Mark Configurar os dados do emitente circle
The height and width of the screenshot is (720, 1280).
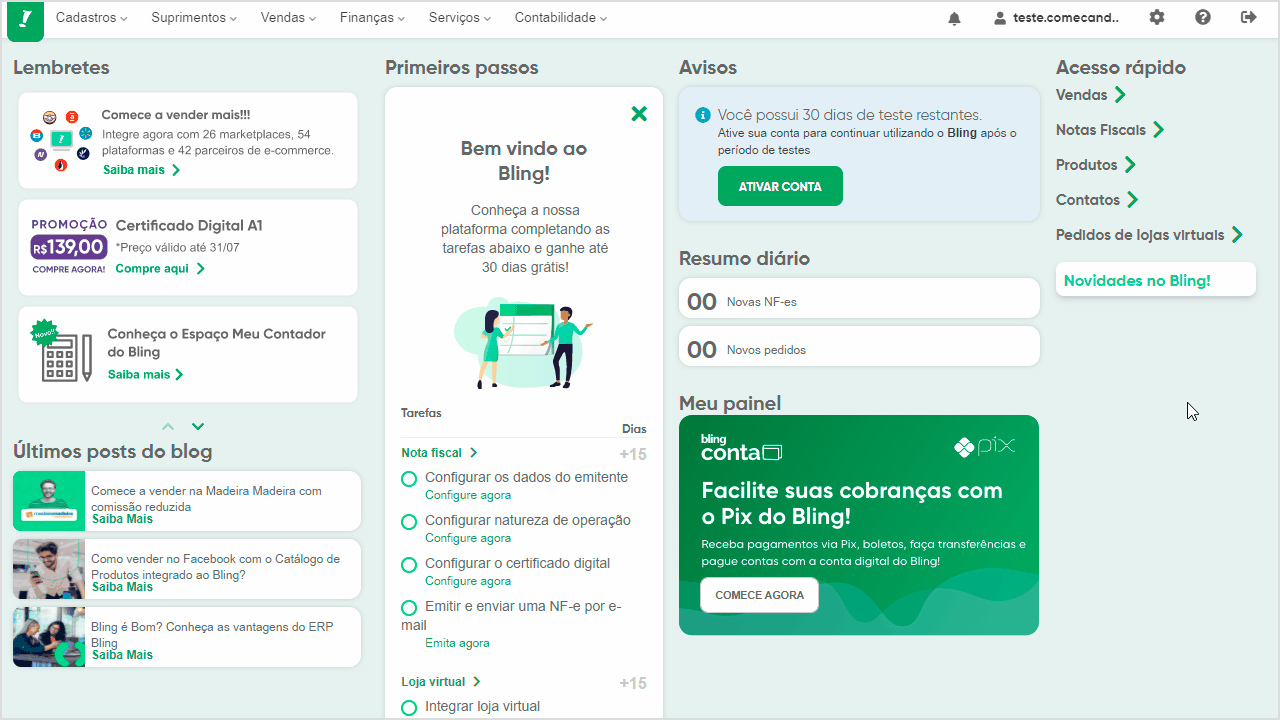click(409, 479)
